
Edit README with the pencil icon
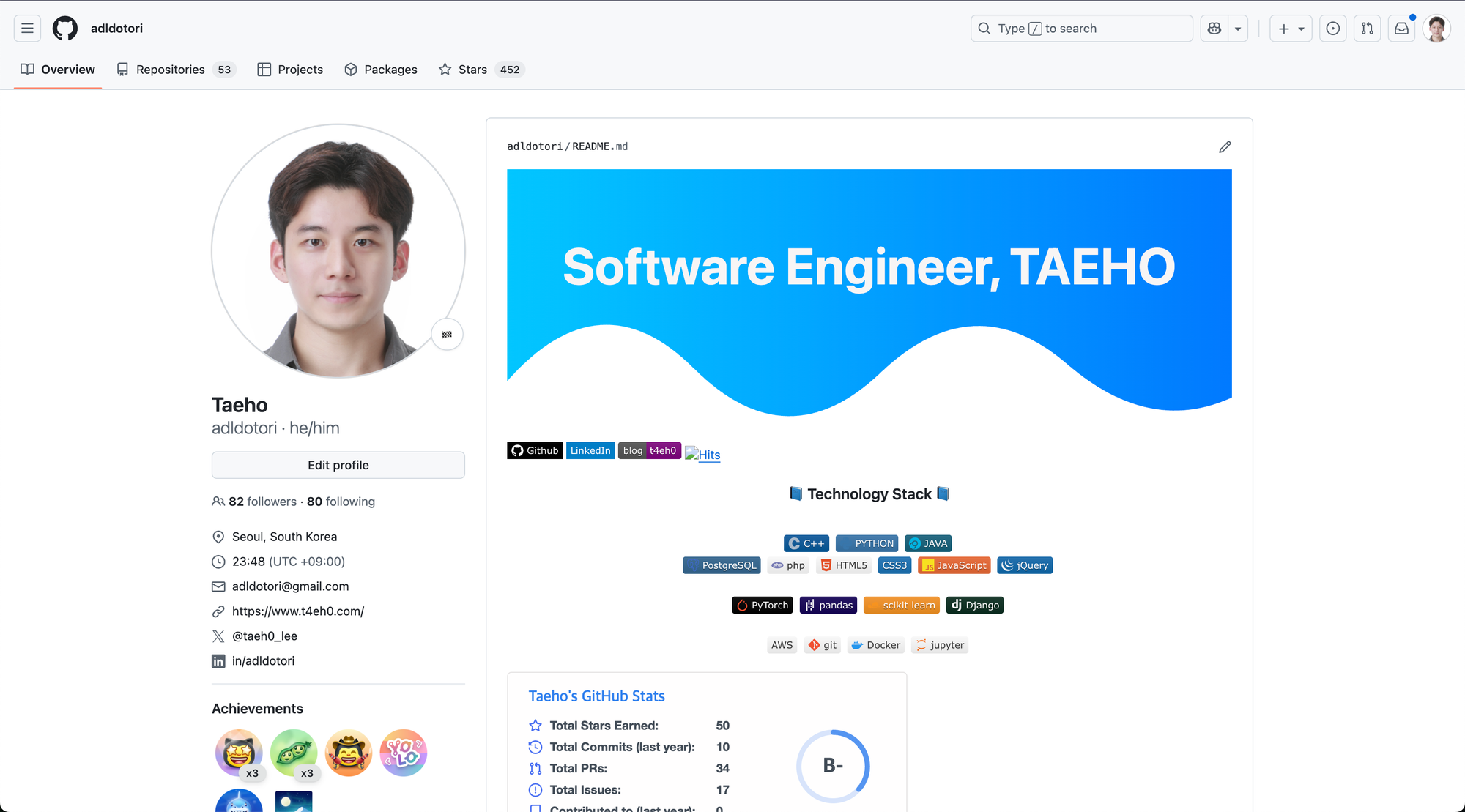point(1225,147)
